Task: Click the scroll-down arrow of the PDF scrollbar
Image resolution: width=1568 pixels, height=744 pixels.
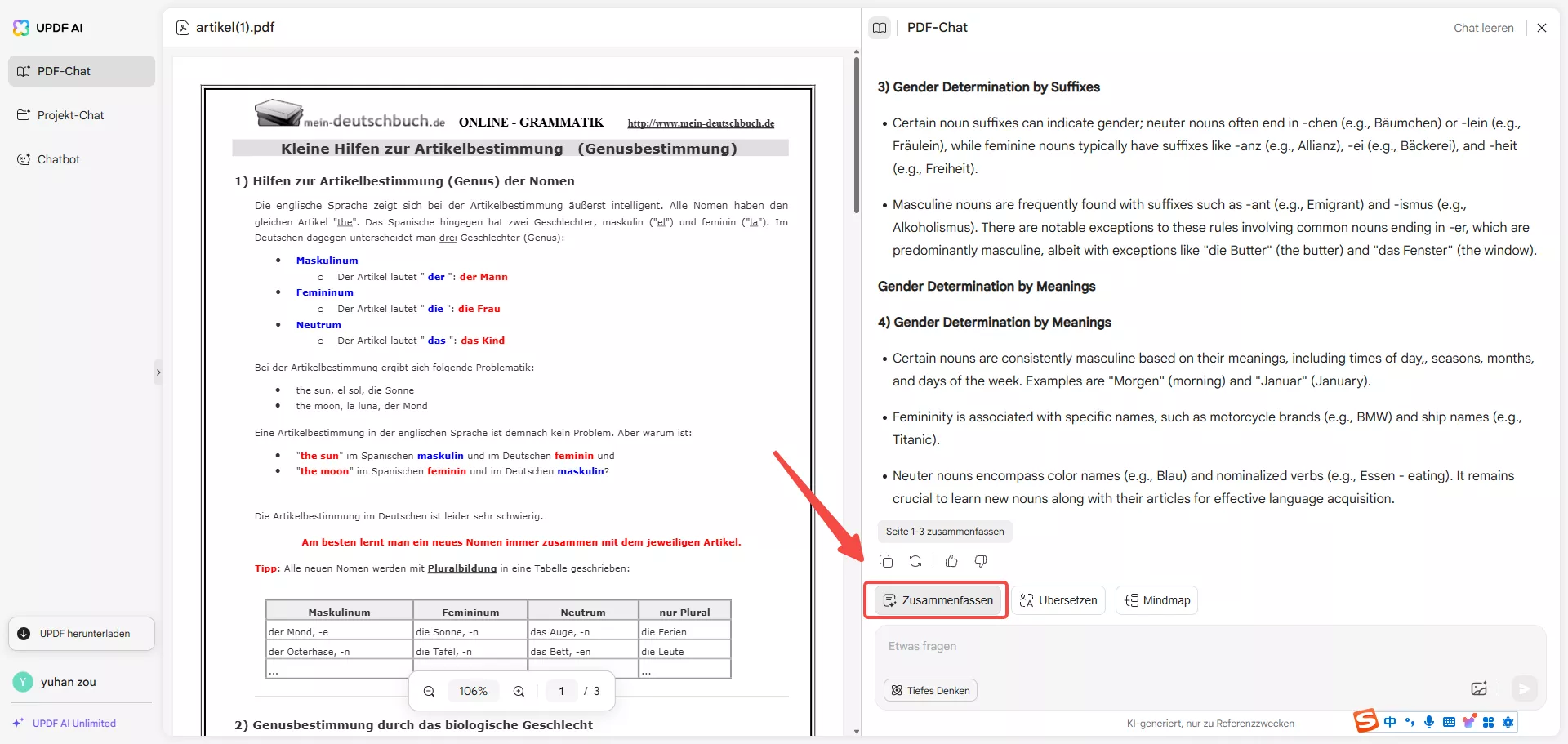Action: point(856,732)
